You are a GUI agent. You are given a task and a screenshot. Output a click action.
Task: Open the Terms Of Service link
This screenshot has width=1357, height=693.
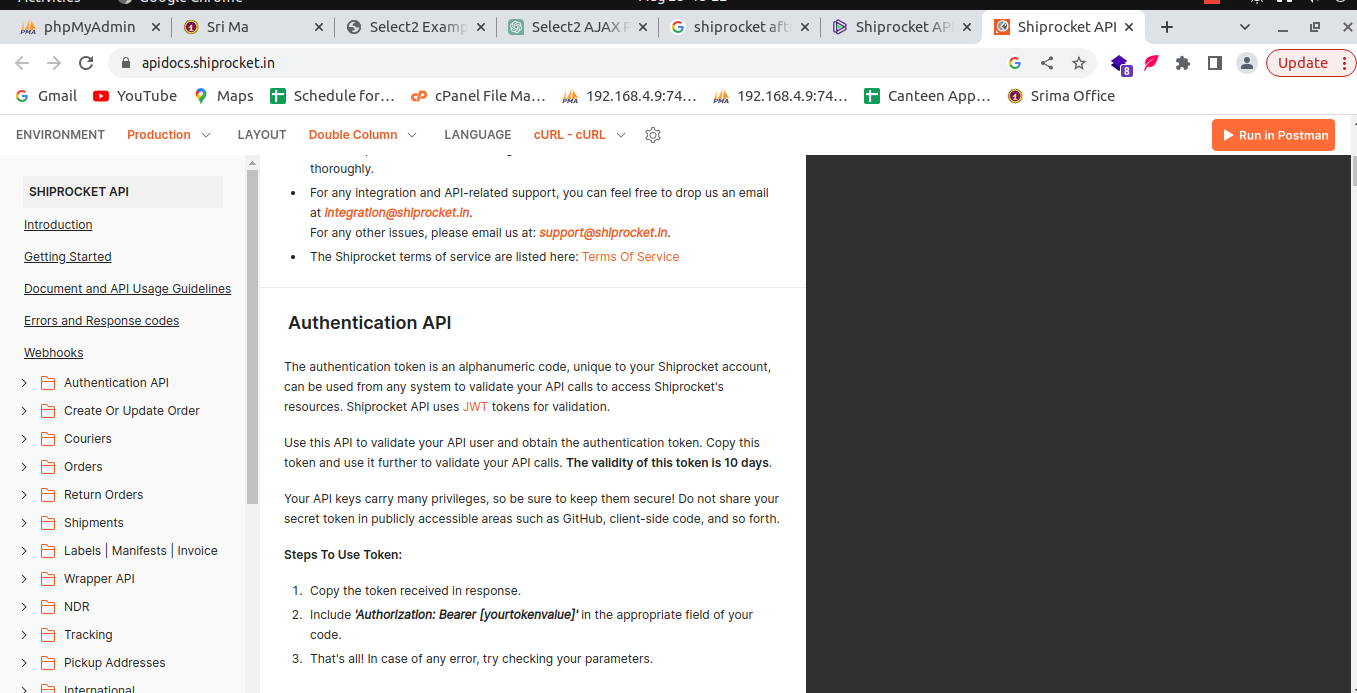[630, 257]
